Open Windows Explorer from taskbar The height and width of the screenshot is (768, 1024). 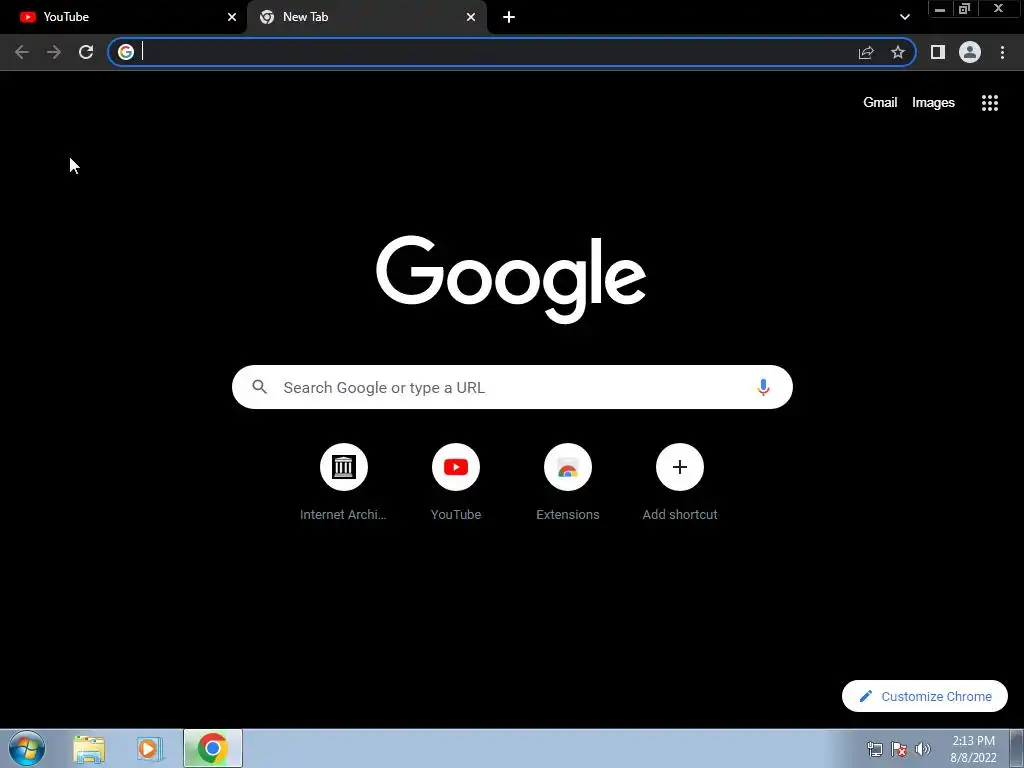tap(89, 749)
